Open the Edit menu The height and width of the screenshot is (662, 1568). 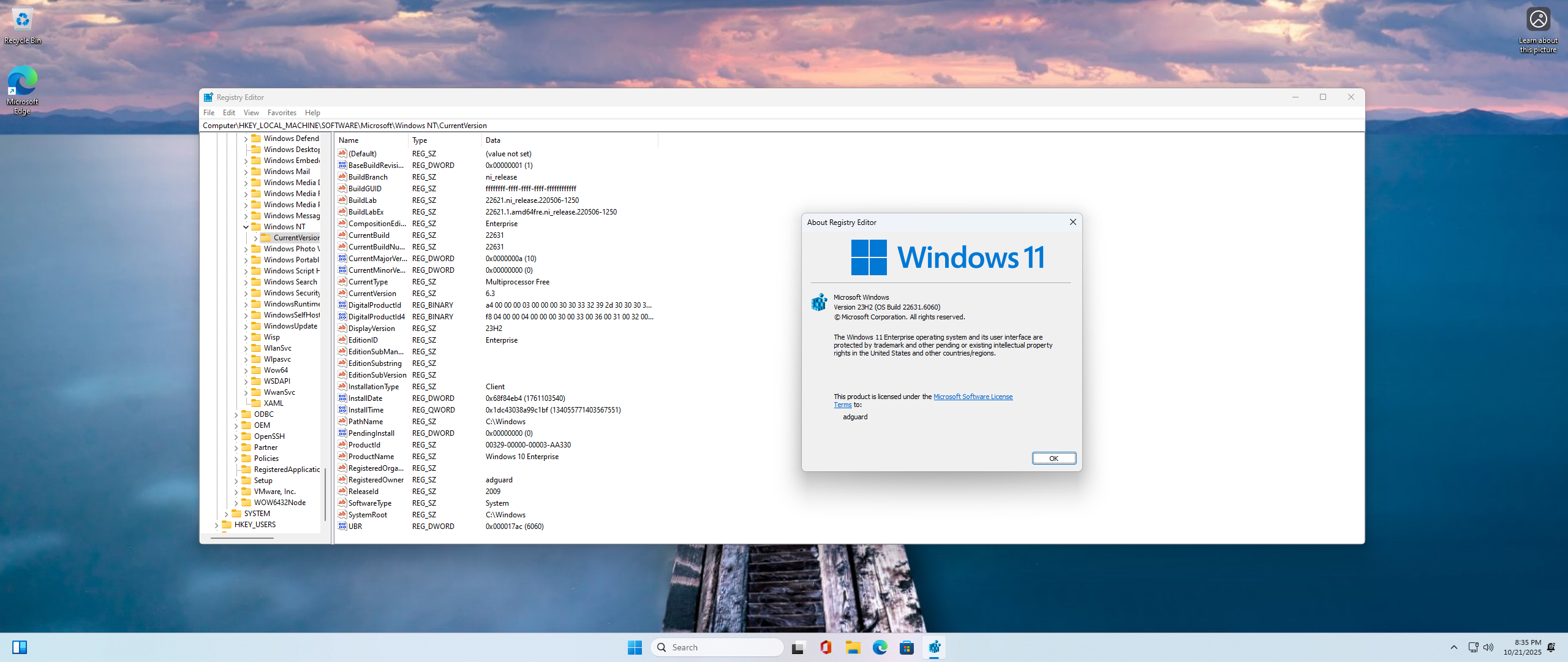coord(228,113)
